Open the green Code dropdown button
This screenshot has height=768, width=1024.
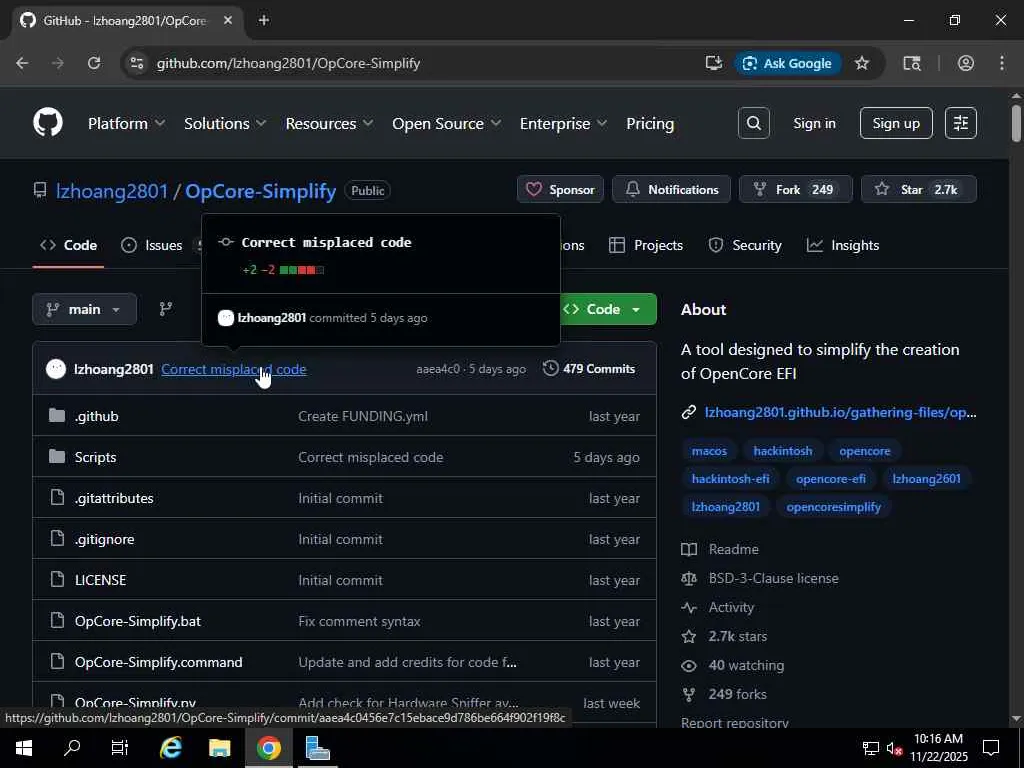[x=607, y=309]
